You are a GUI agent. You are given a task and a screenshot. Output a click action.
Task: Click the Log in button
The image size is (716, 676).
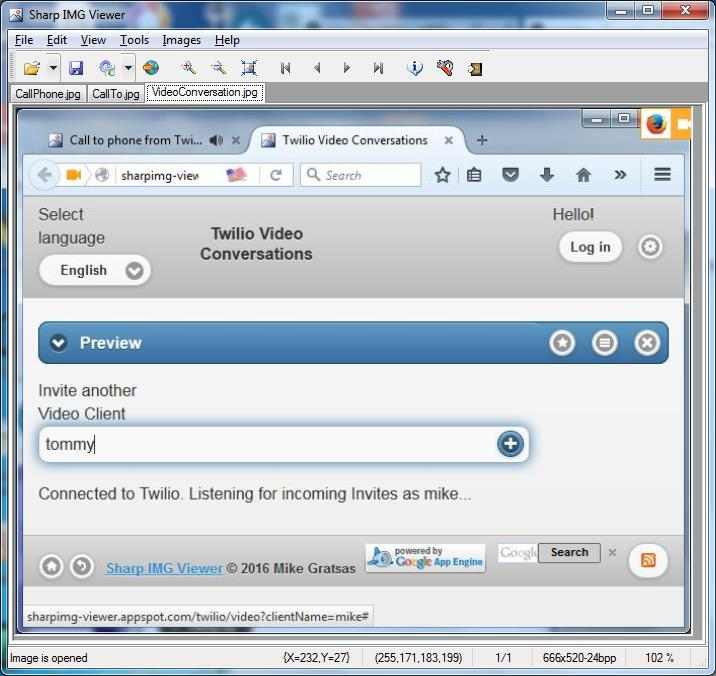coord(590,247)
